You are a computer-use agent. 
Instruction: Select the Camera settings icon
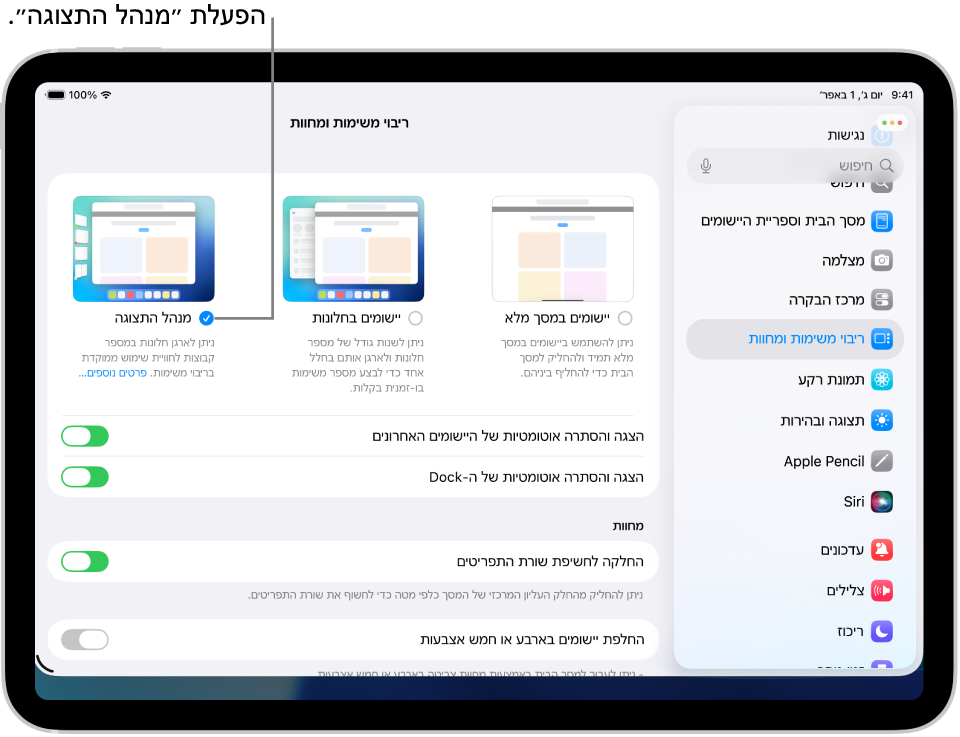click(x=881, y=260)
